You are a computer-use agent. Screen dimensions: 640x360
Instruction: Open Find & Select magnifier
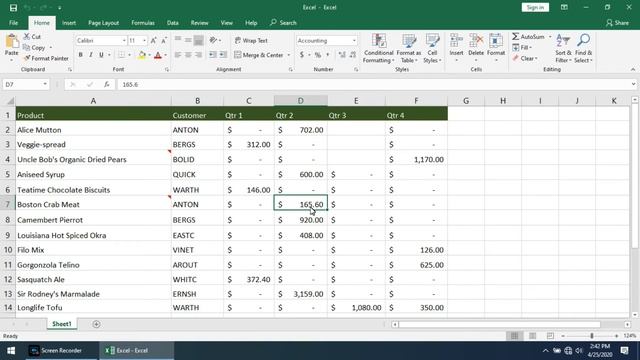click(x=583, y=49)
